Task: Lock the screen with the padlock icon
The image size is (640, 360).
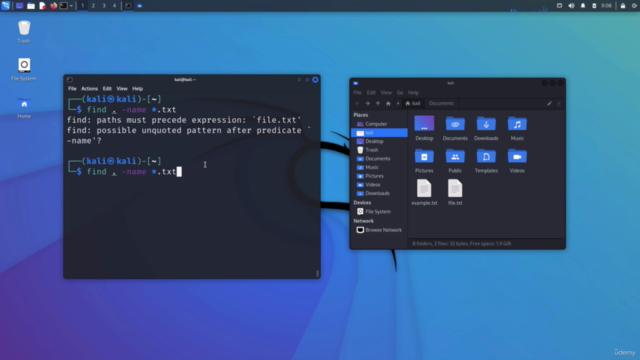Action: (x=623, y=6)
